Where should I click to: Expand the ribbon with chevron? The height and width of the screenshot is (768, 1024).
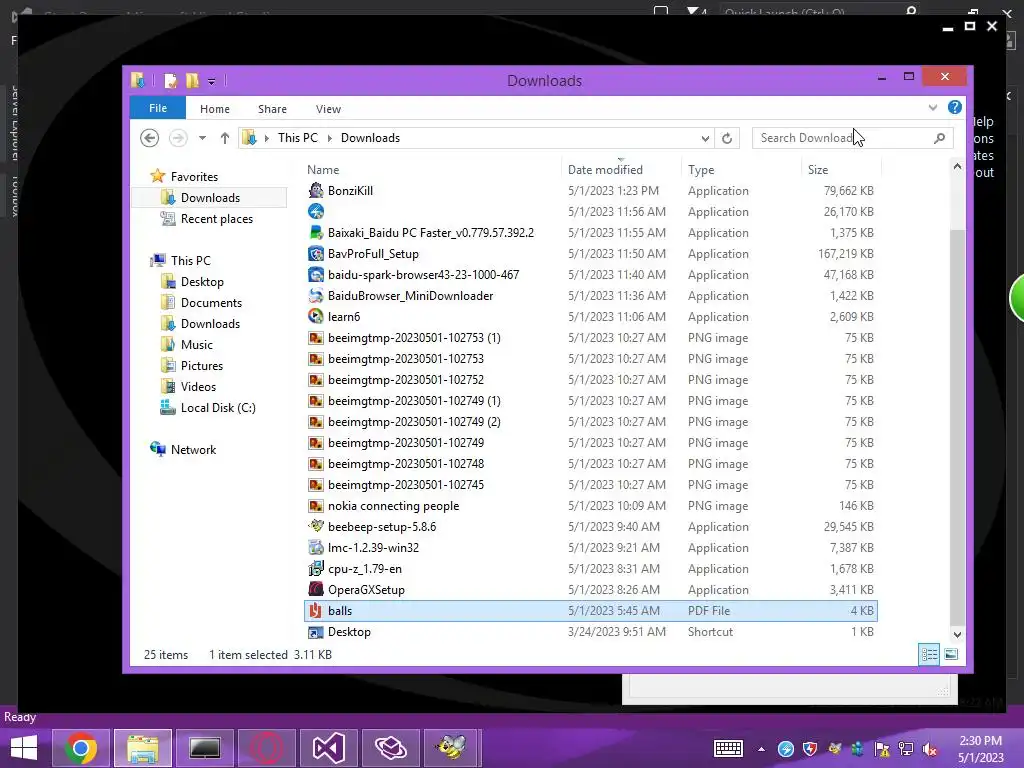tap(933, 108)
